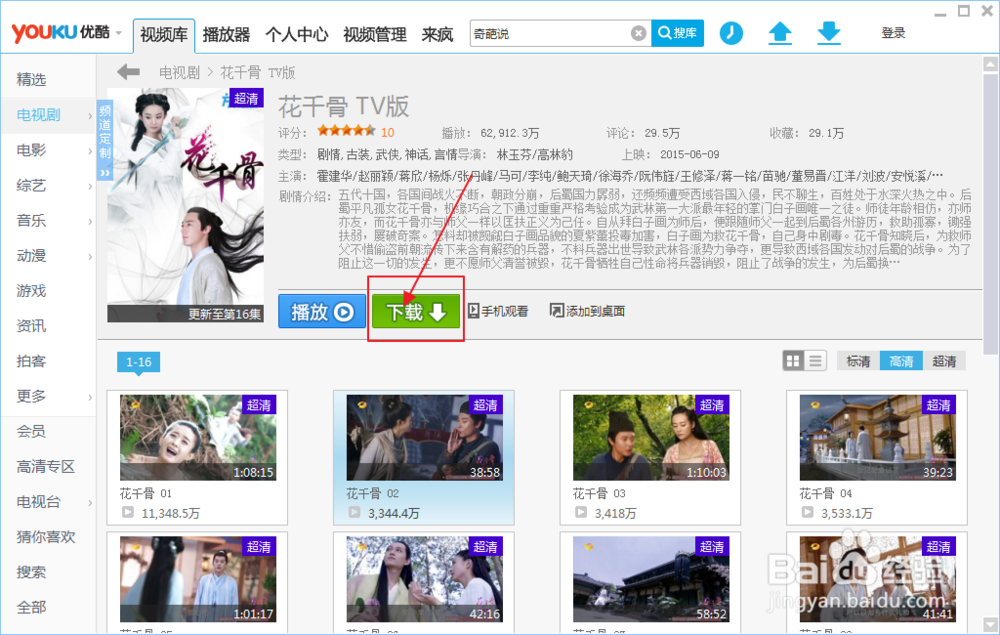Open the Youku logo dropdown arrow
This screenshot has width=1000, height=635.
pyautogui.click(x=119, y=33)
